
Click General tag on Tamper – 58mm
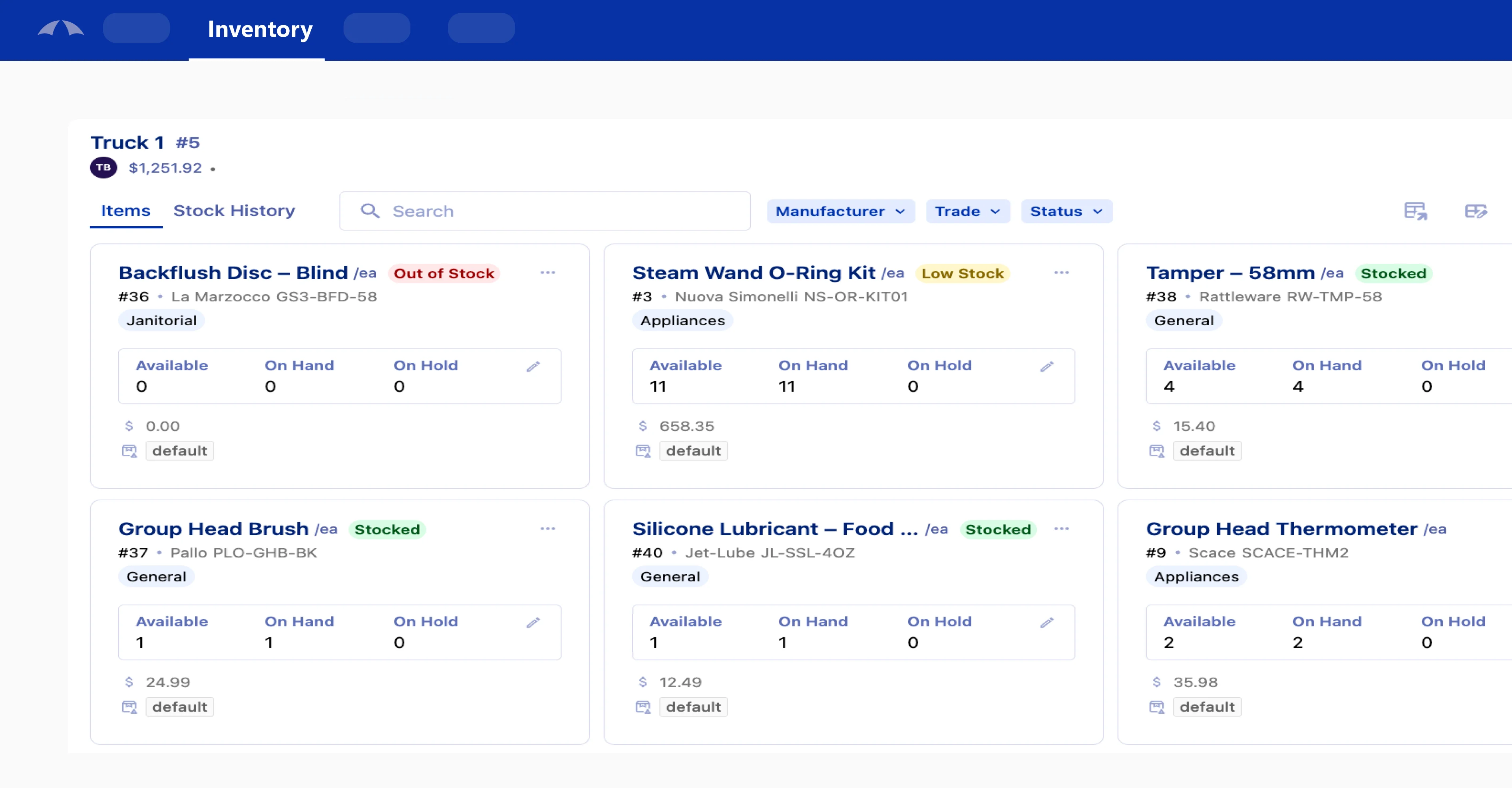pyautogui.click(x=1184, y=320)
